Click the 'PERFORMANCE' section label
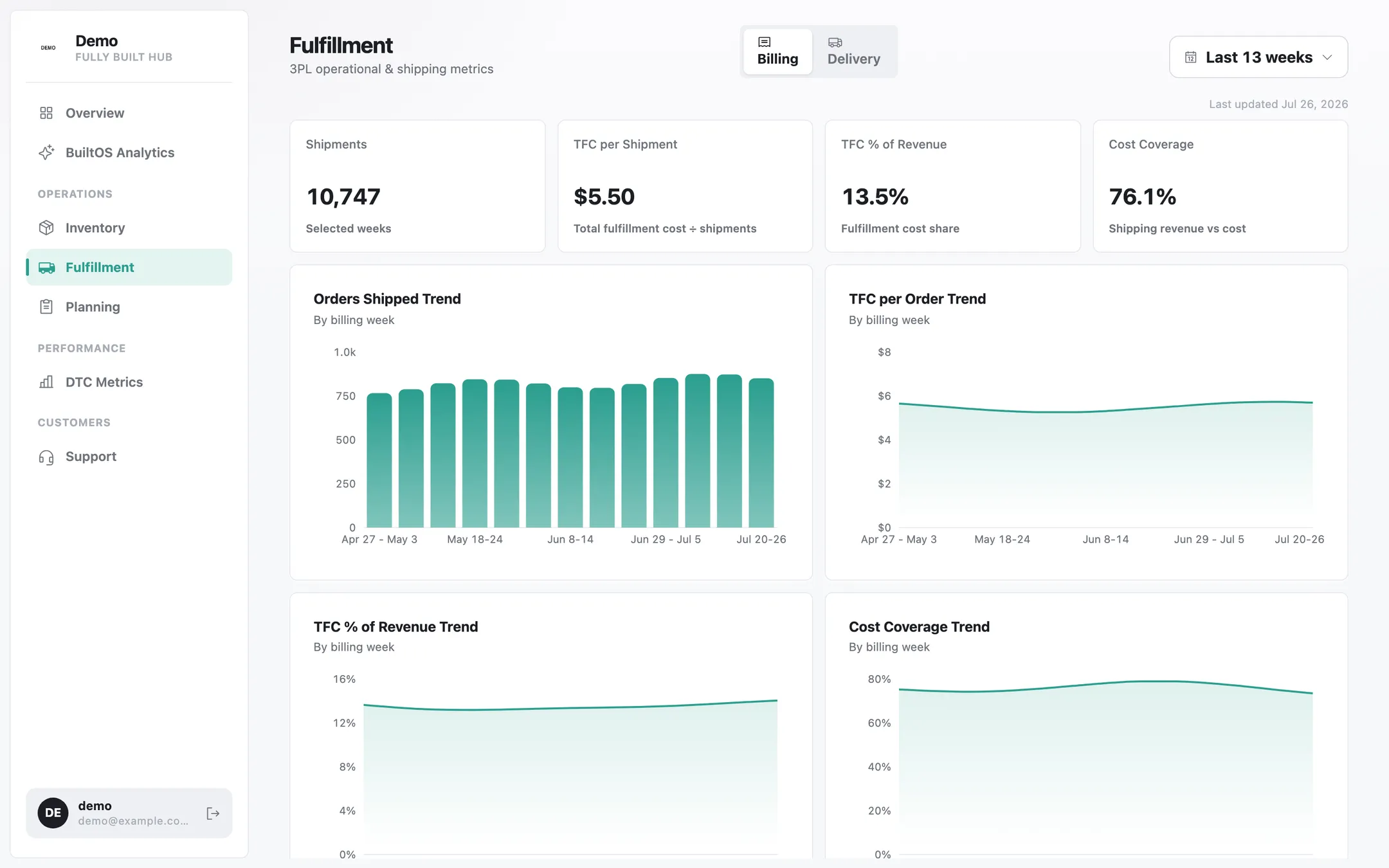1389x868 pixels. click(x=82, y=348)
